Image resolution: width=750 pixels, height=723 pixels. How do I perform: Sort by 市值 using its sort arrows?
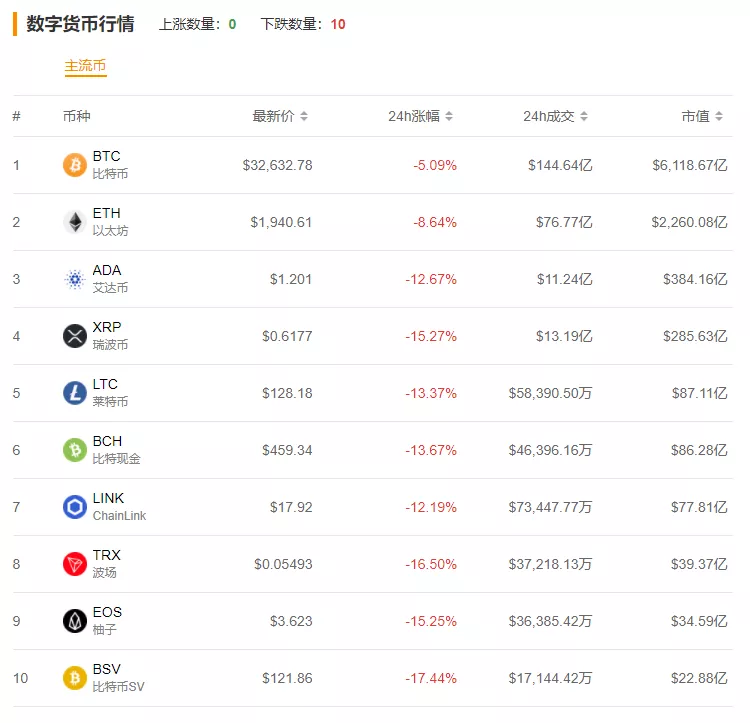(x=718, y=116)
